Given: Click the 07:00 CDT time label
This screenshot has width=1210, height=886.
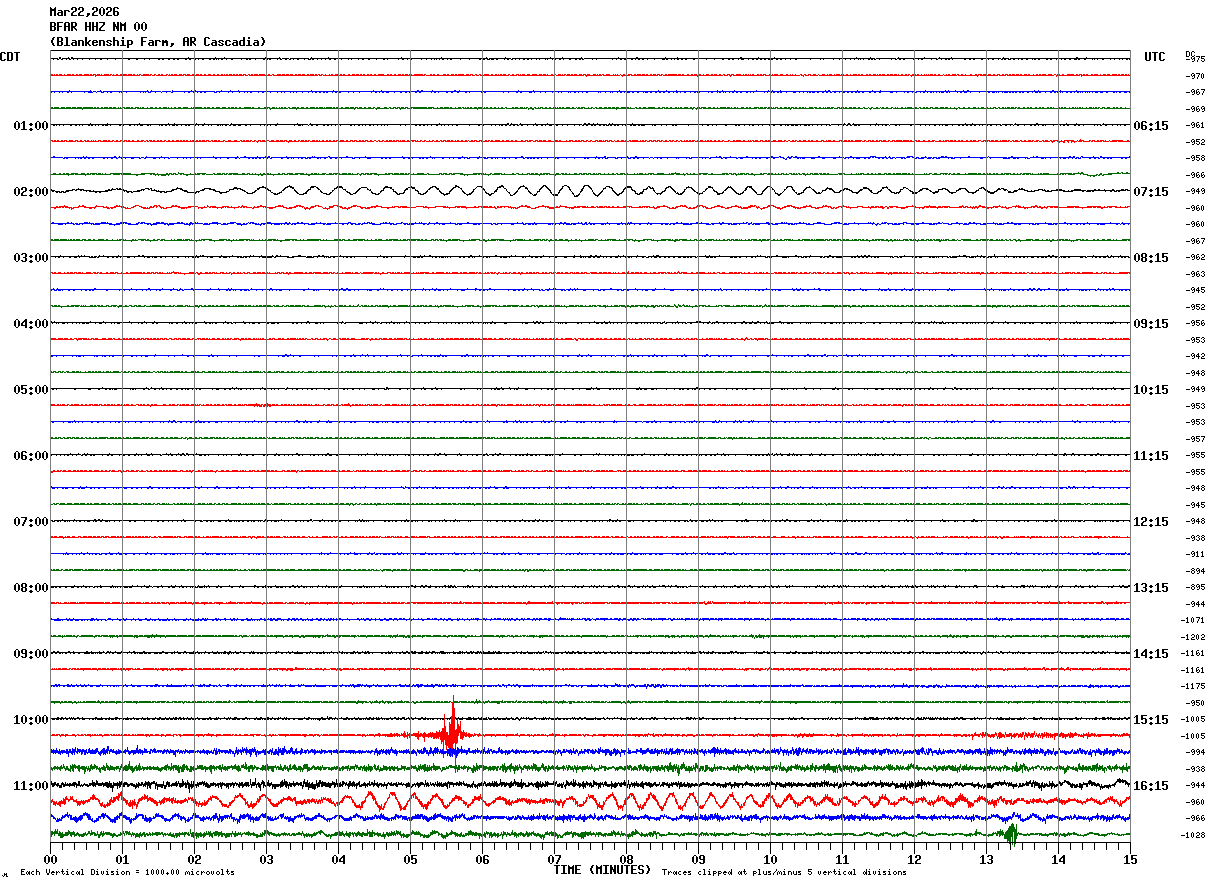Looking at the screenshot, I should point(30,522).
